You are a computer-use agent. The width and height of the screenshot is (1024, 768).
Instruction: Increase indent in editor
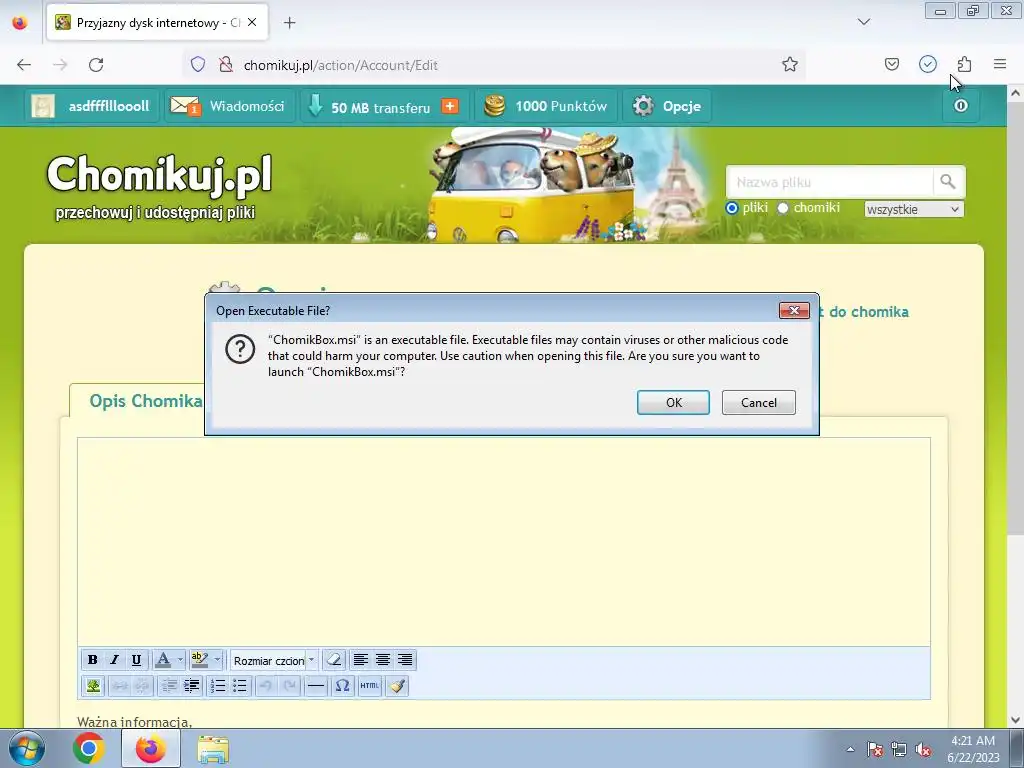pyautogui.click(x=191, y=686)
